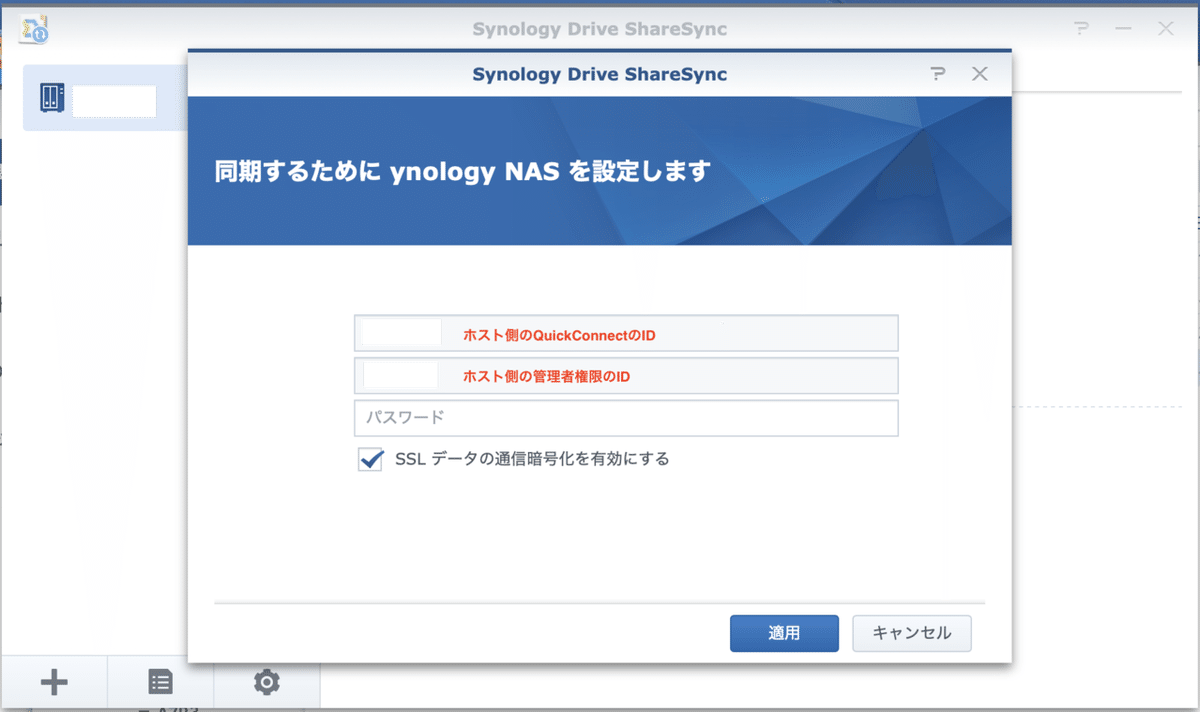Image resolution: width=1200 pixels, height=712 pixels.
Task: Click the Apply (適用) button
Action: tap(784, 633)
